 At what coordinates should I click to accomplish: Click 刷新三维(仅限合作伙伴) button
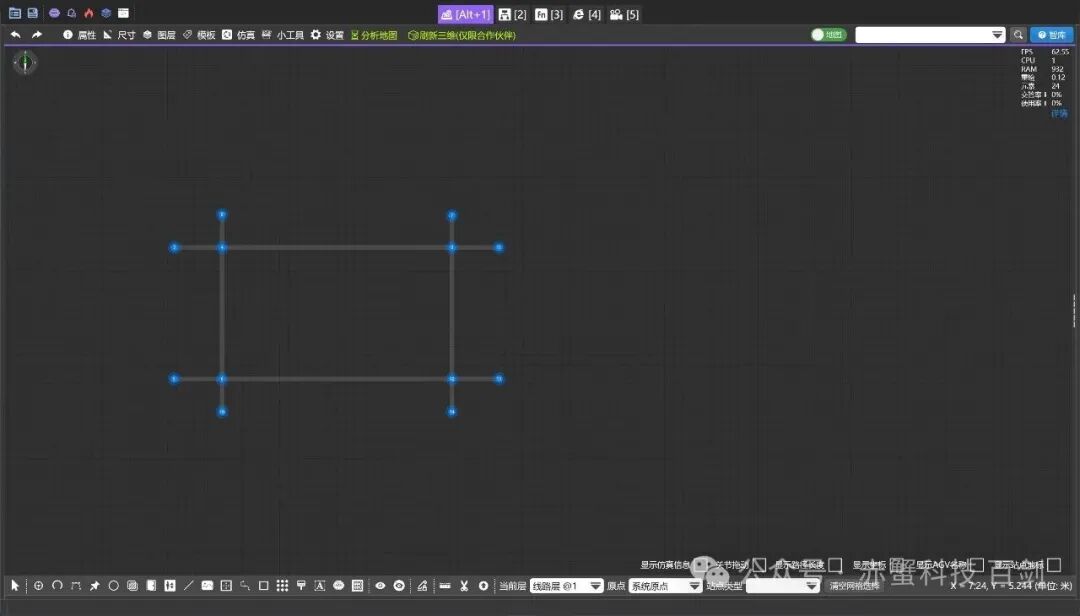click(461, 35)
